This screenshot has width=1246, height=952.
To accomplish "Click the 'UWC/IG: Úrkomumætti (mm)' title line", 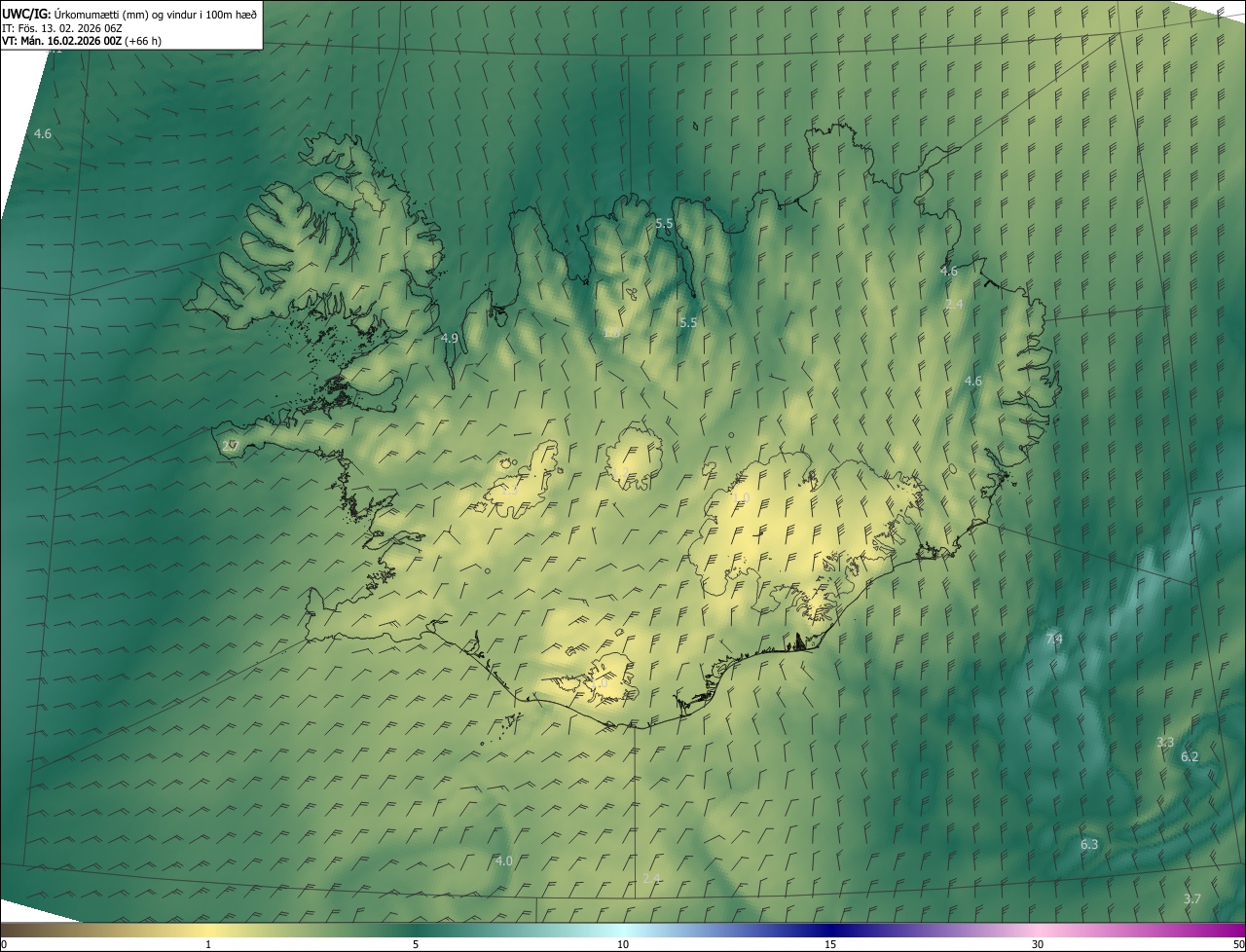I will 129,13.
